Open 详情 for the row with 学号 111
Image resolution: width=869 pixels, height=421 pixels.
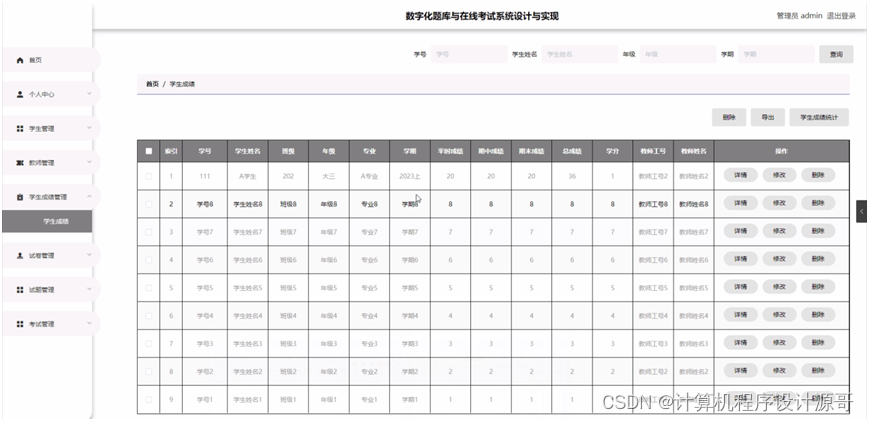(x=740, y=175)
